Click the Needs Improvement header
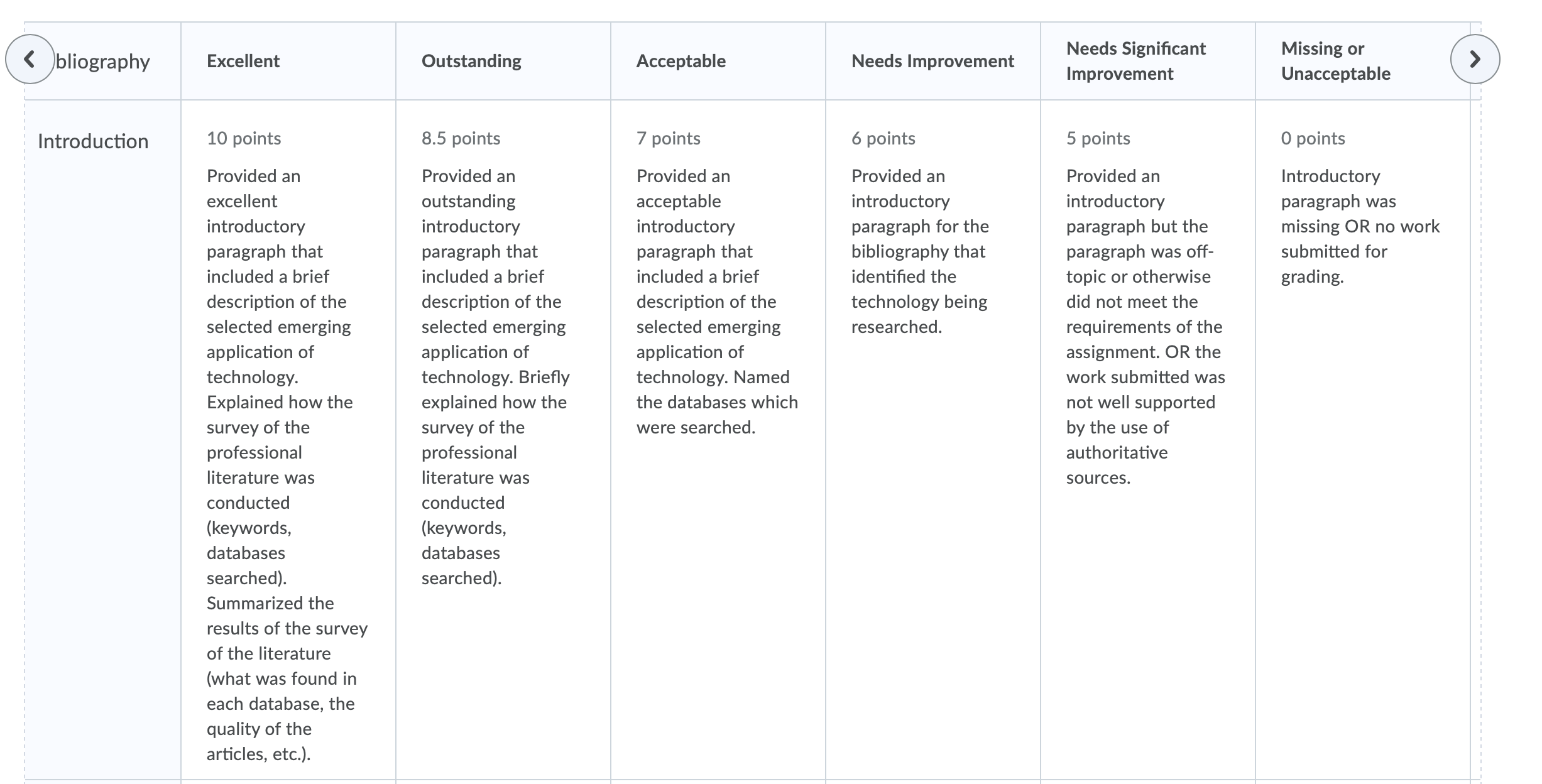 pos(932,61)
